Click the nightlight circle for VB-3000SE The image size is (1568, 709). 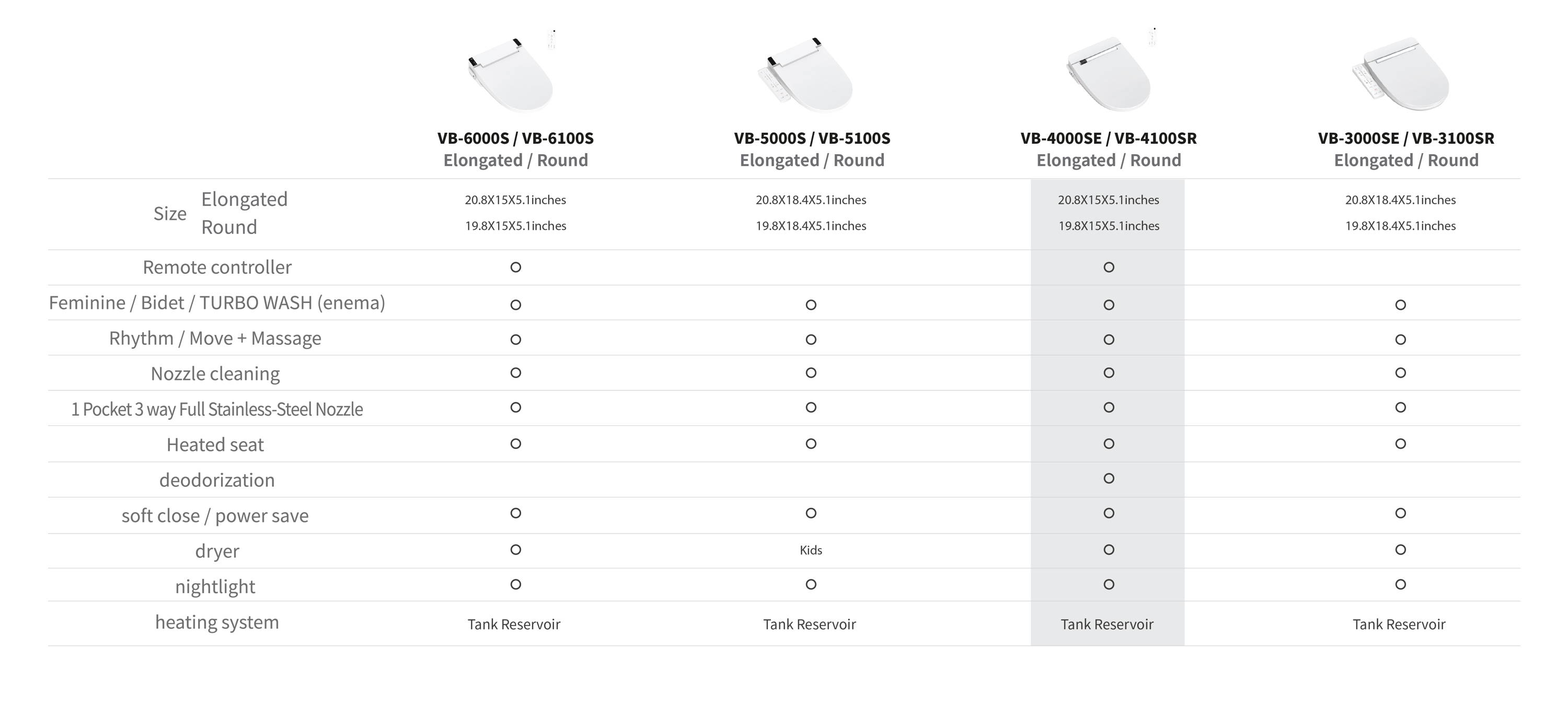(x=1401, y=584)
